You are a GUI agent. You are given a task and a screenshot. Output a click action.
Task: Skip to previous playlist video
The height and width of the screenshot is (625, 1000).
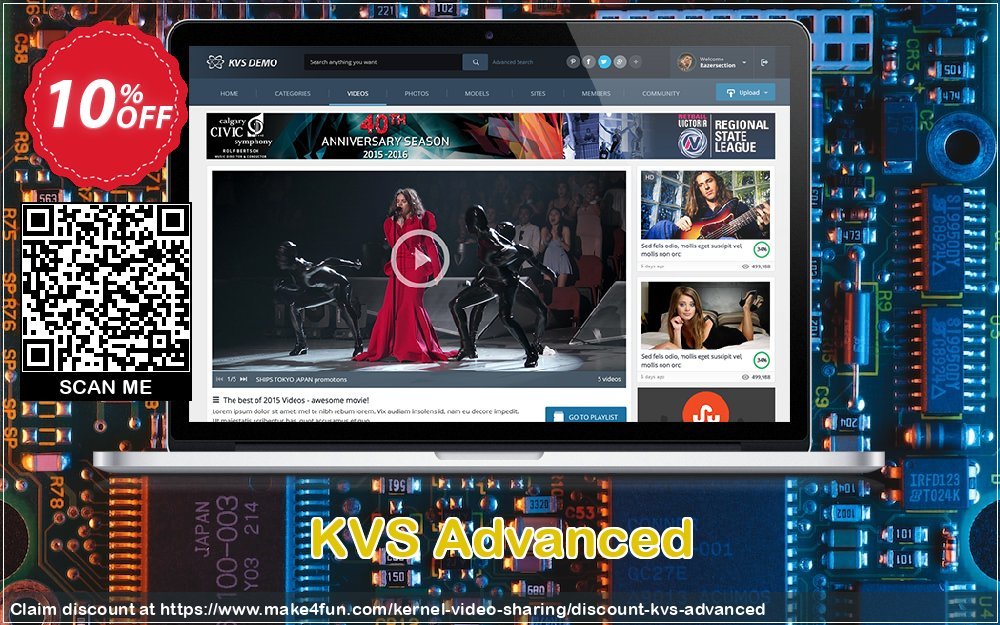pyautogui.click(x=219, y=379)
